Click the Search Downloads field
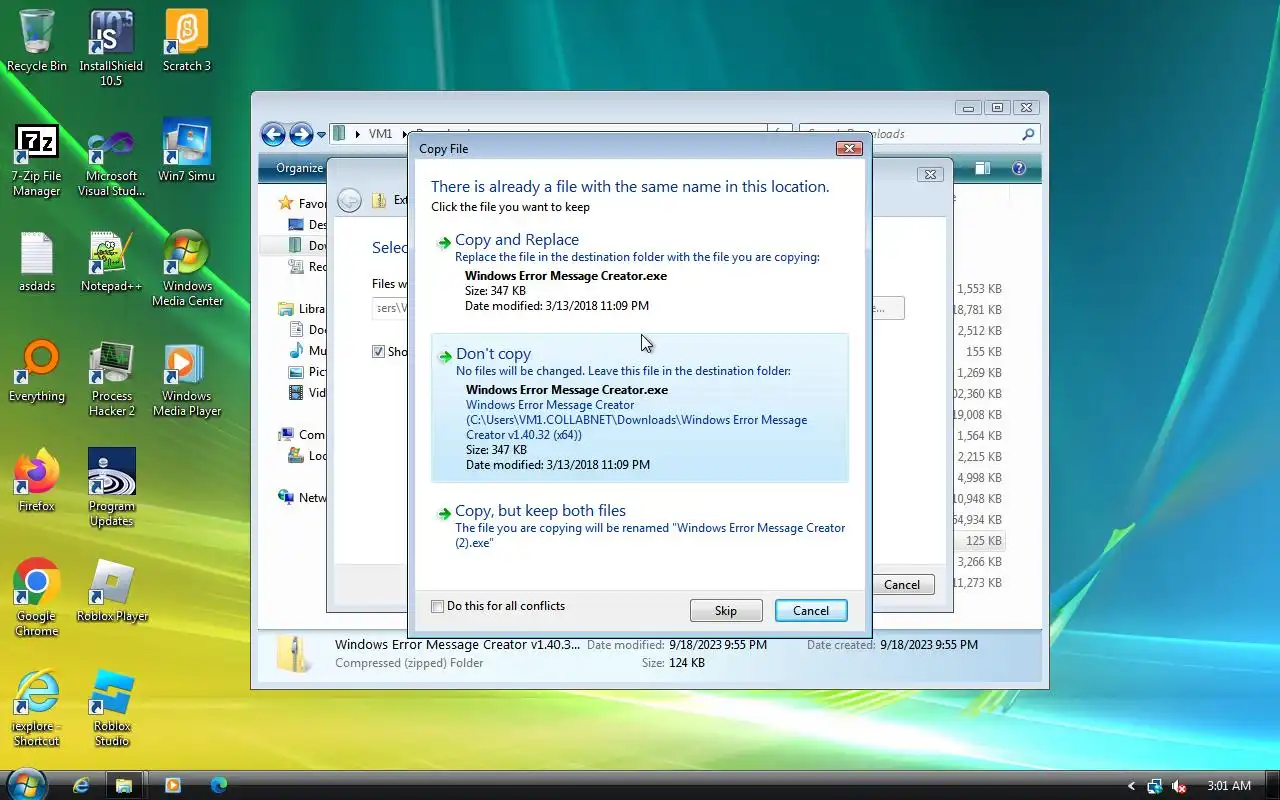The width and height of the screenshot is (1280, 800). 920,134
